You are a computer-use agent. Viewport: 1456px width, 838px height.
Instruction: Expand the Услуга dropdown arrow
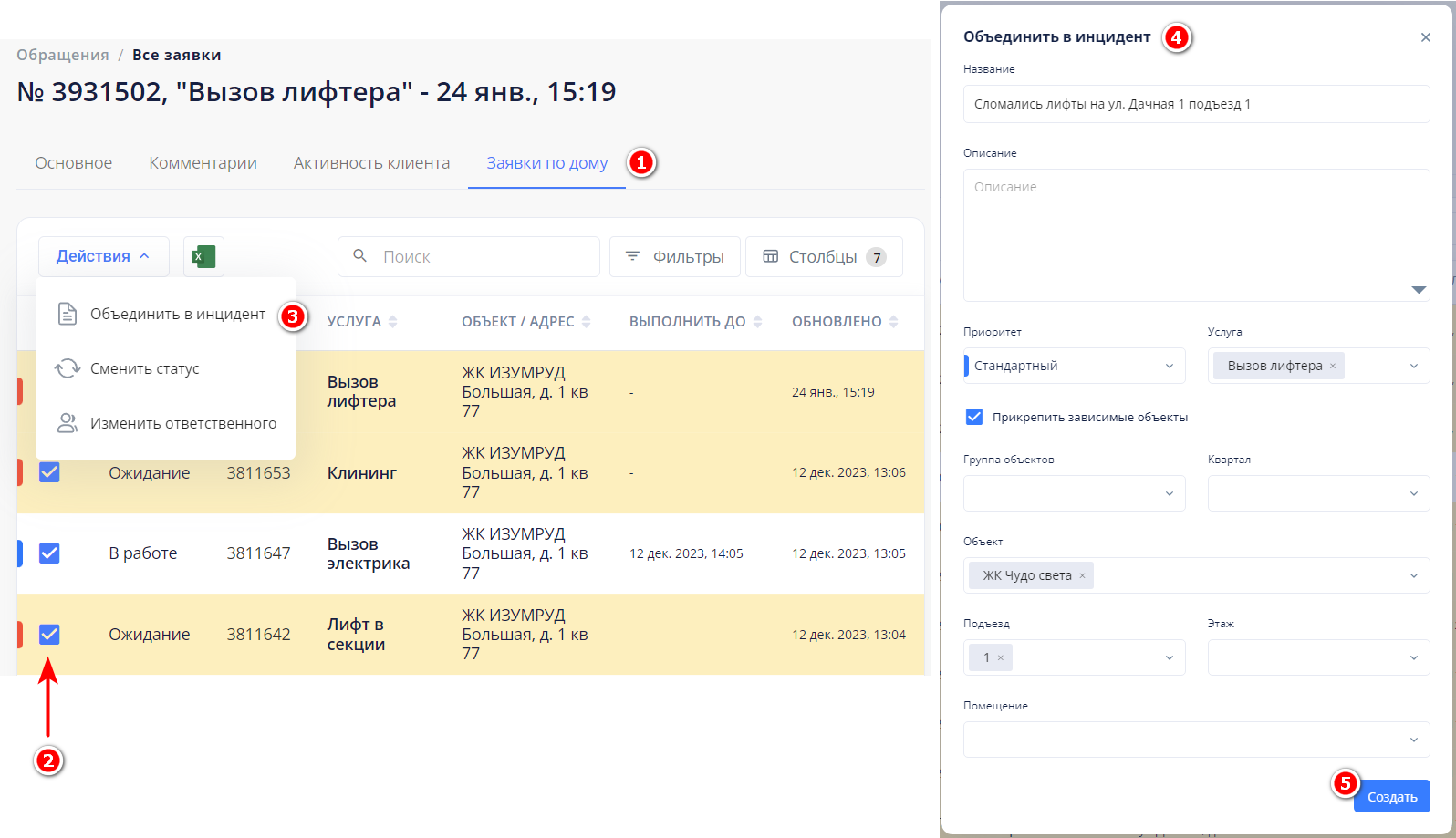point(1414,366)
